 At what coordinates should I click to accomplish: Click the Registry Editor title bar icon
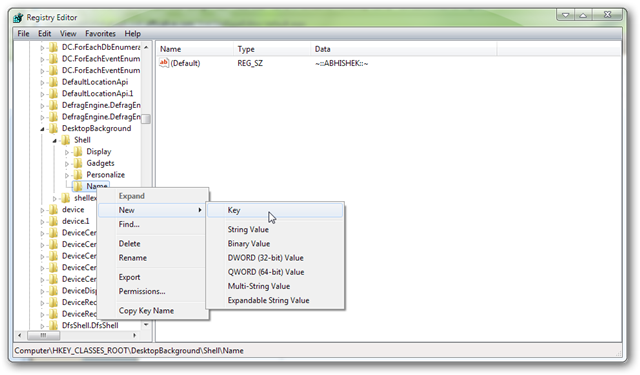(x=18, y=18)
